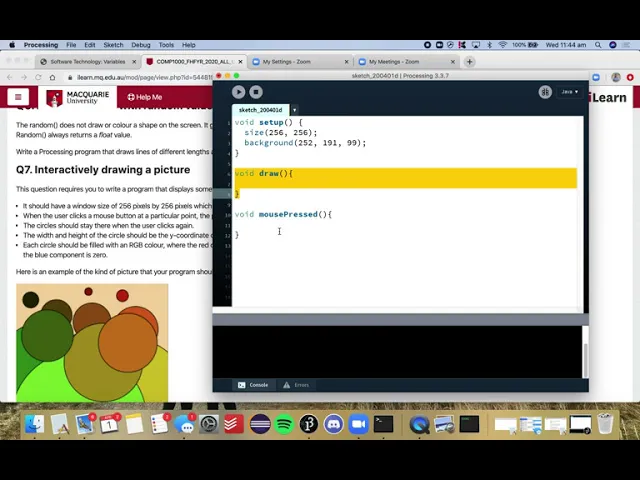The height and width of the screenshot is (480, 640).
Task: Place cursor on the mousePressed line
Action: coord(283,214)
